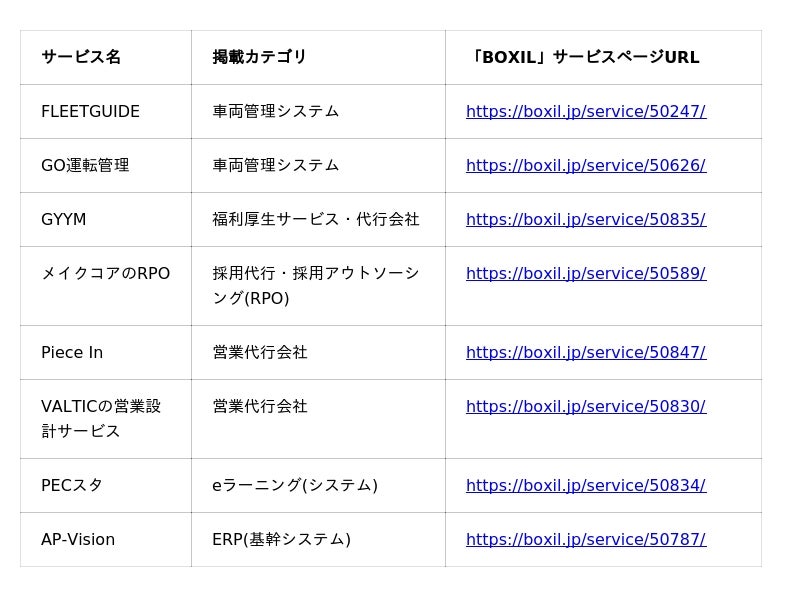Screen dimensions: 800x597
Task: Click the boxil.jp/service/50835/ URL
Action: pos(585,220)
